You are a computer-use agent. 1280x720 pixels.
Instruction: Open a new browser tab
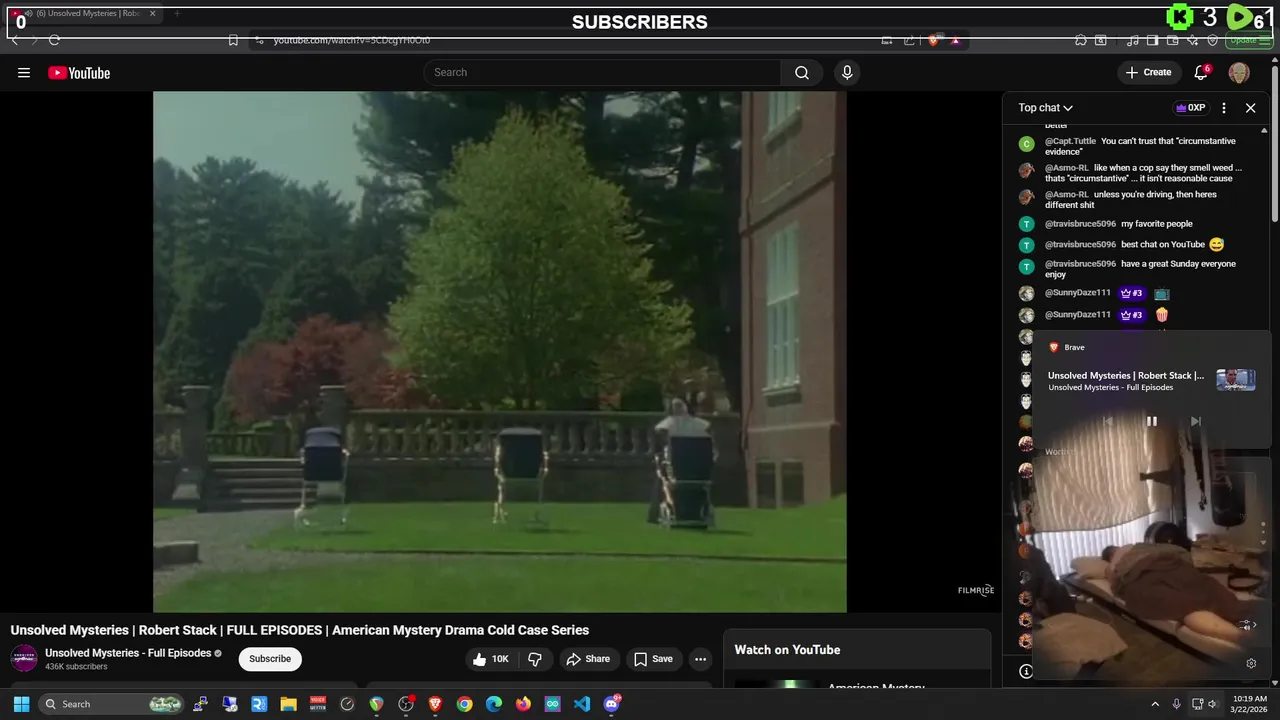pyautogui.click(x=177, y=14)
